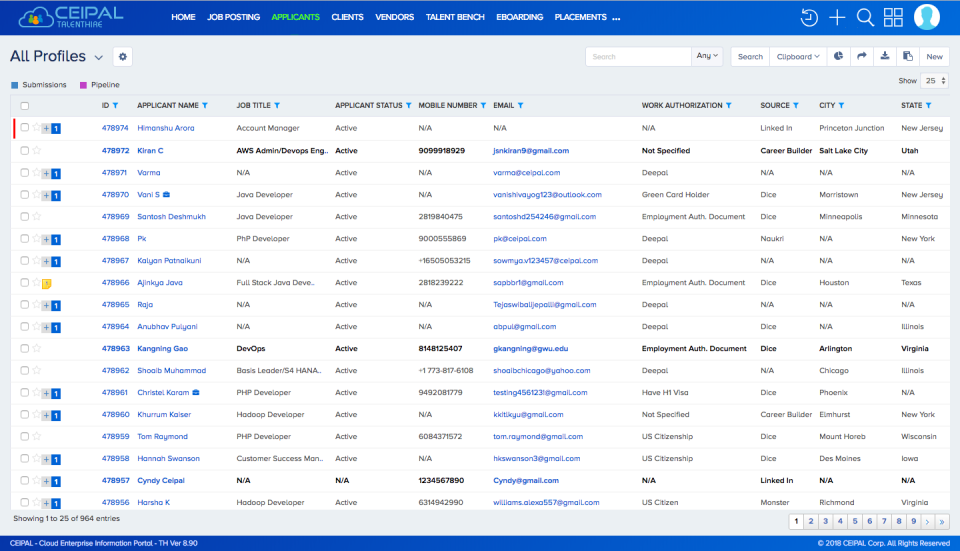Click the New button

pos(934,56)
